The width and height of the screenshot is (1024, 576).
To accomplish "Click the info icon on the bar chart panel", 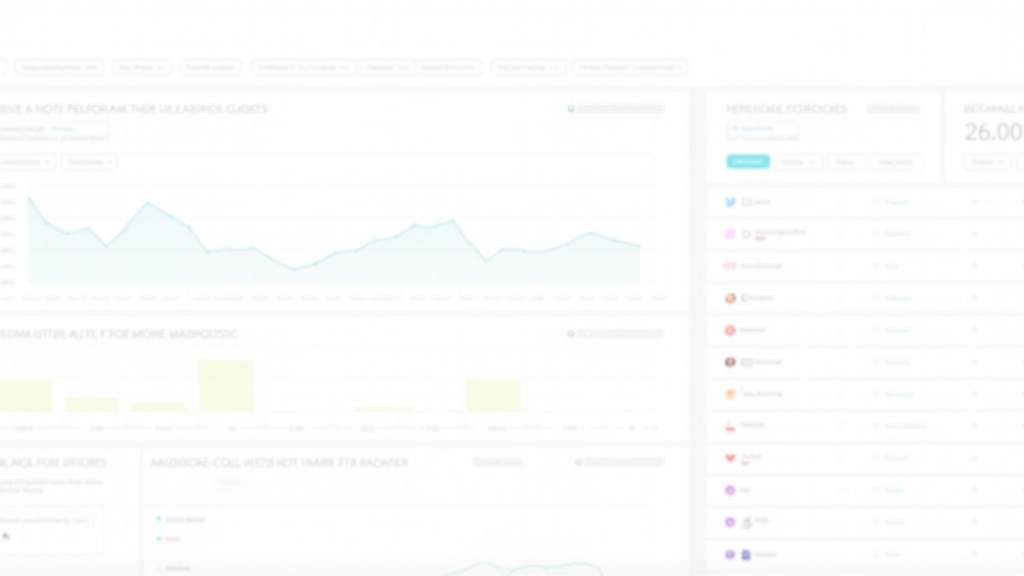I will 571,334.
